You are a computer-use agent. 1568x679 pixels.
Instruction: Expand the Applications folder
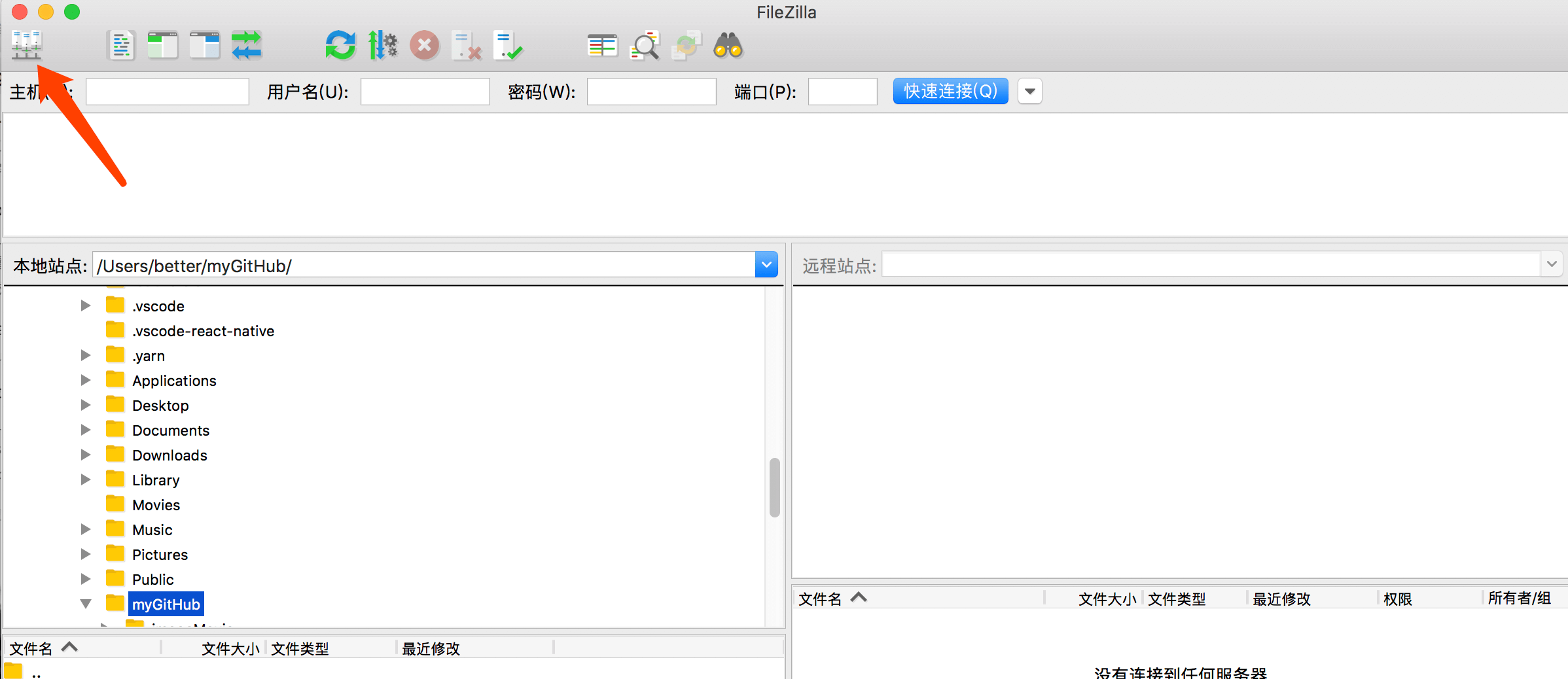(85, 380)
